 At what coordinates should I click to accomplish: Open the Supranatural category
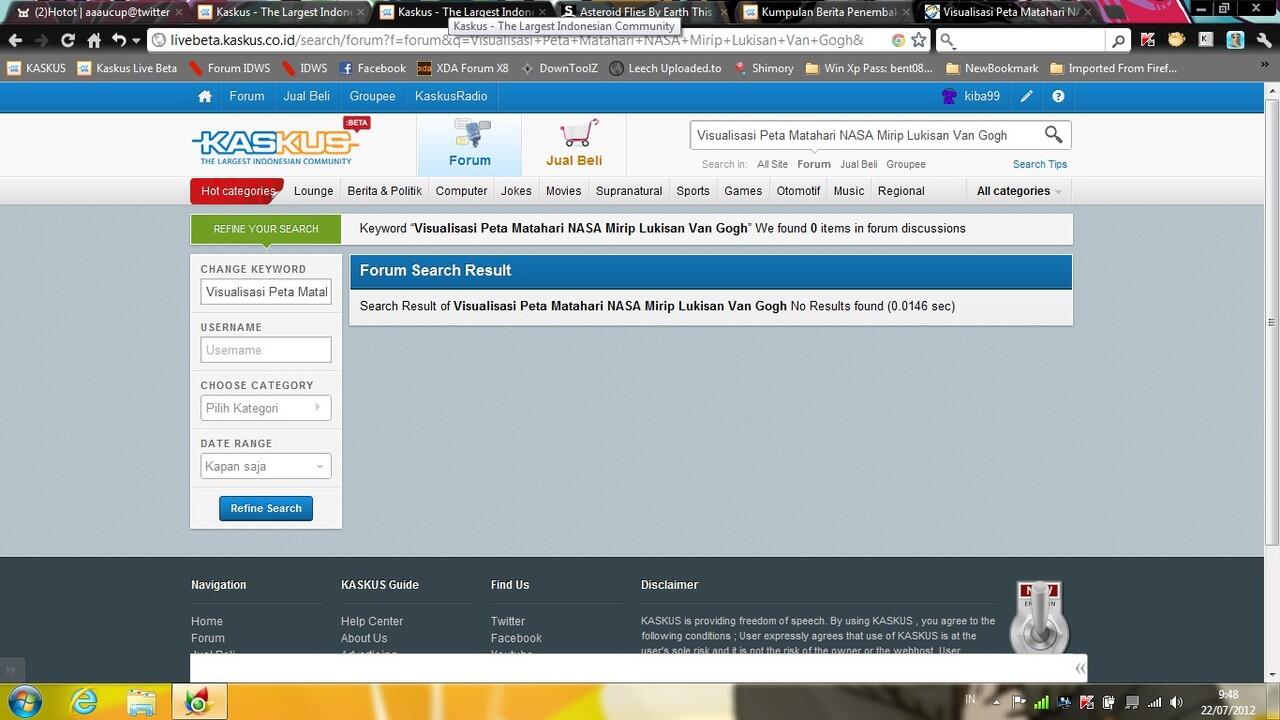click(629, 191)
